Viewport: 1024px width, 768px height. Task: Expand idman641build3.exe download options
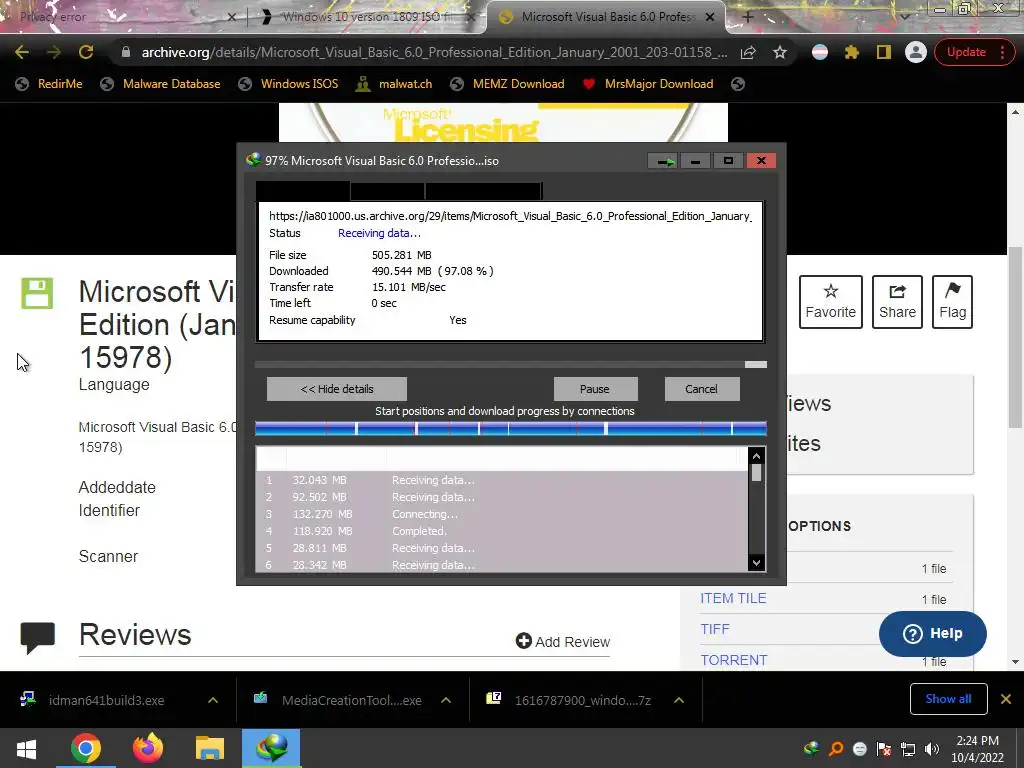pos(213,700)
